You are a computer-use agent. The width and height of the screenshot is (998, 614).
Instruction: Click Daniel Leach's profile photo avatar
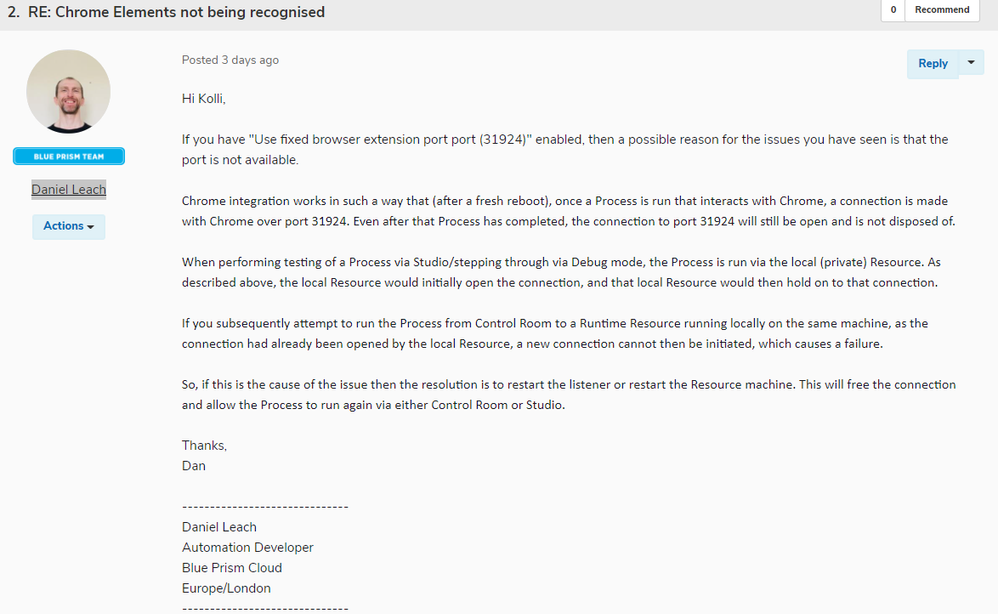68,92
